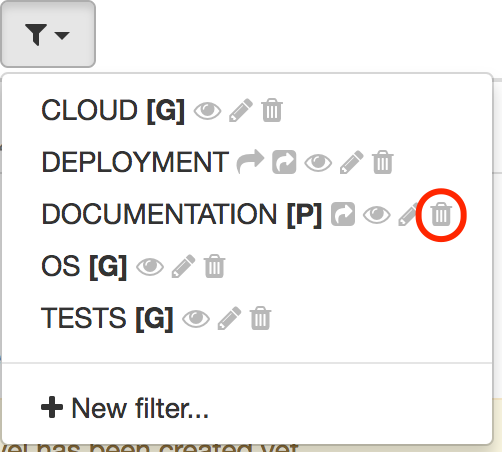Screen dimensions: 502x452
Task: Toggle visibility eye for DEPLOYMENT filter
Action: point(318,163)
